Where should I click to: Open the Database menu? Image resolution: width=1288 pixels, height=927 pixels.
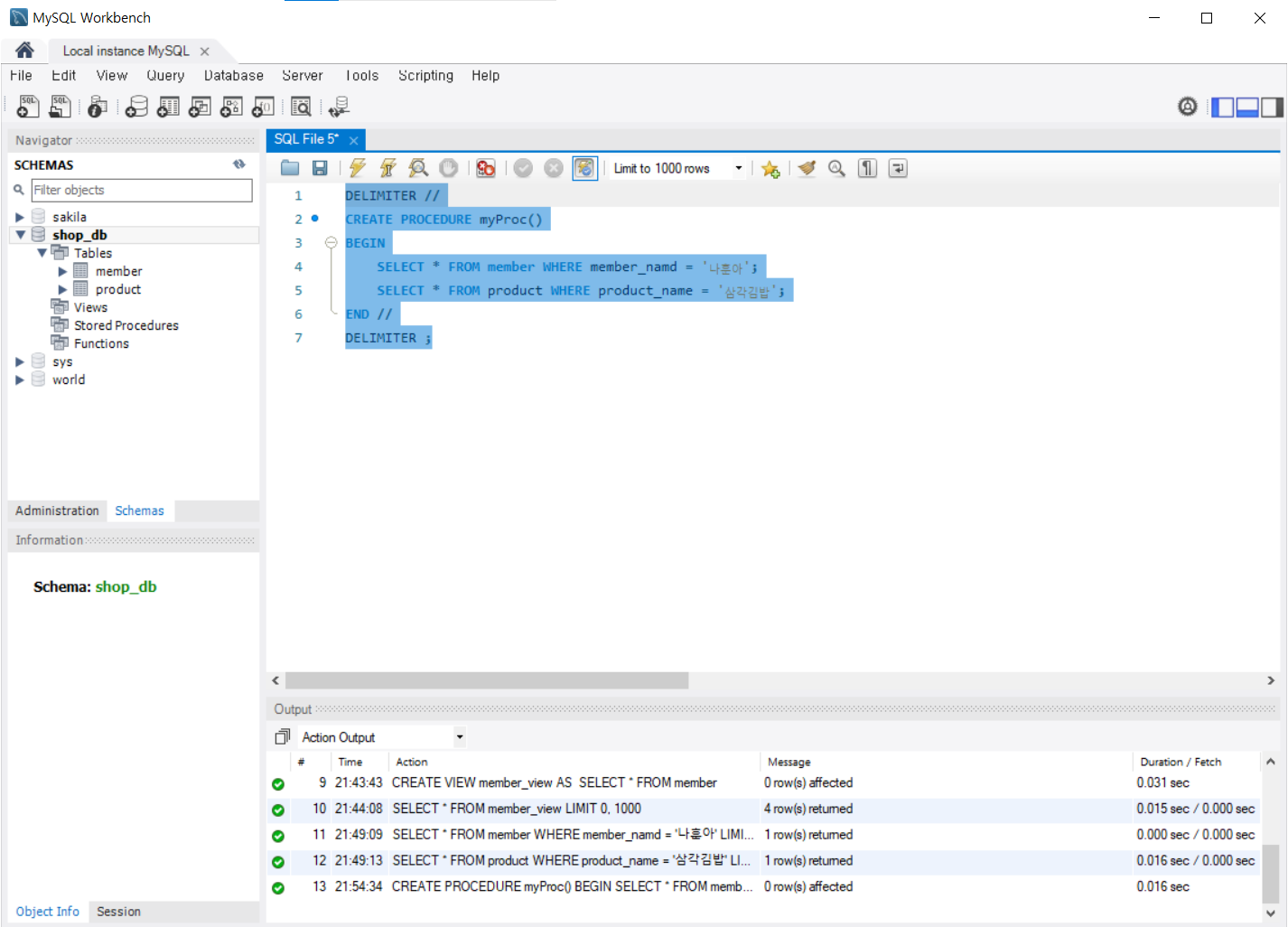pos(233,76)
